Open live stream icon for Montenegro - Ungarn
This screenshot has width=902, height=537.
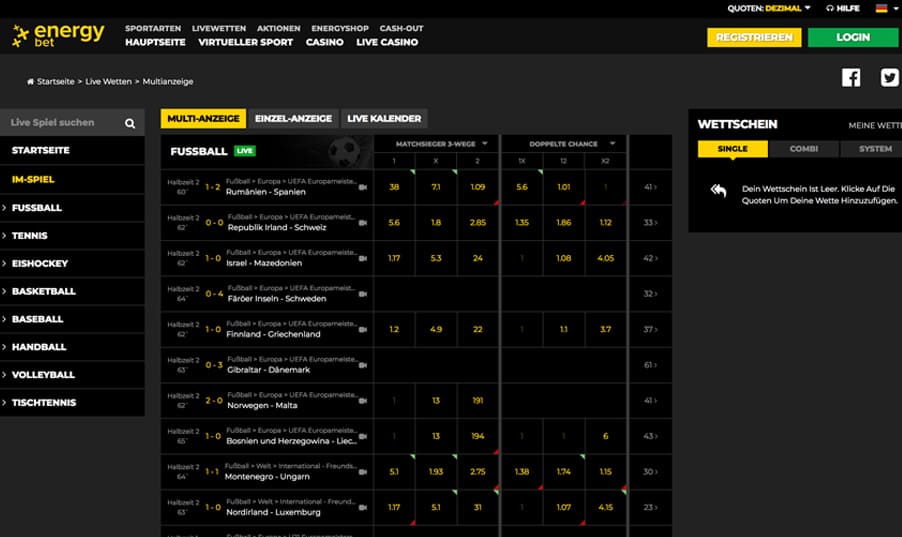[x=363, y=472]
